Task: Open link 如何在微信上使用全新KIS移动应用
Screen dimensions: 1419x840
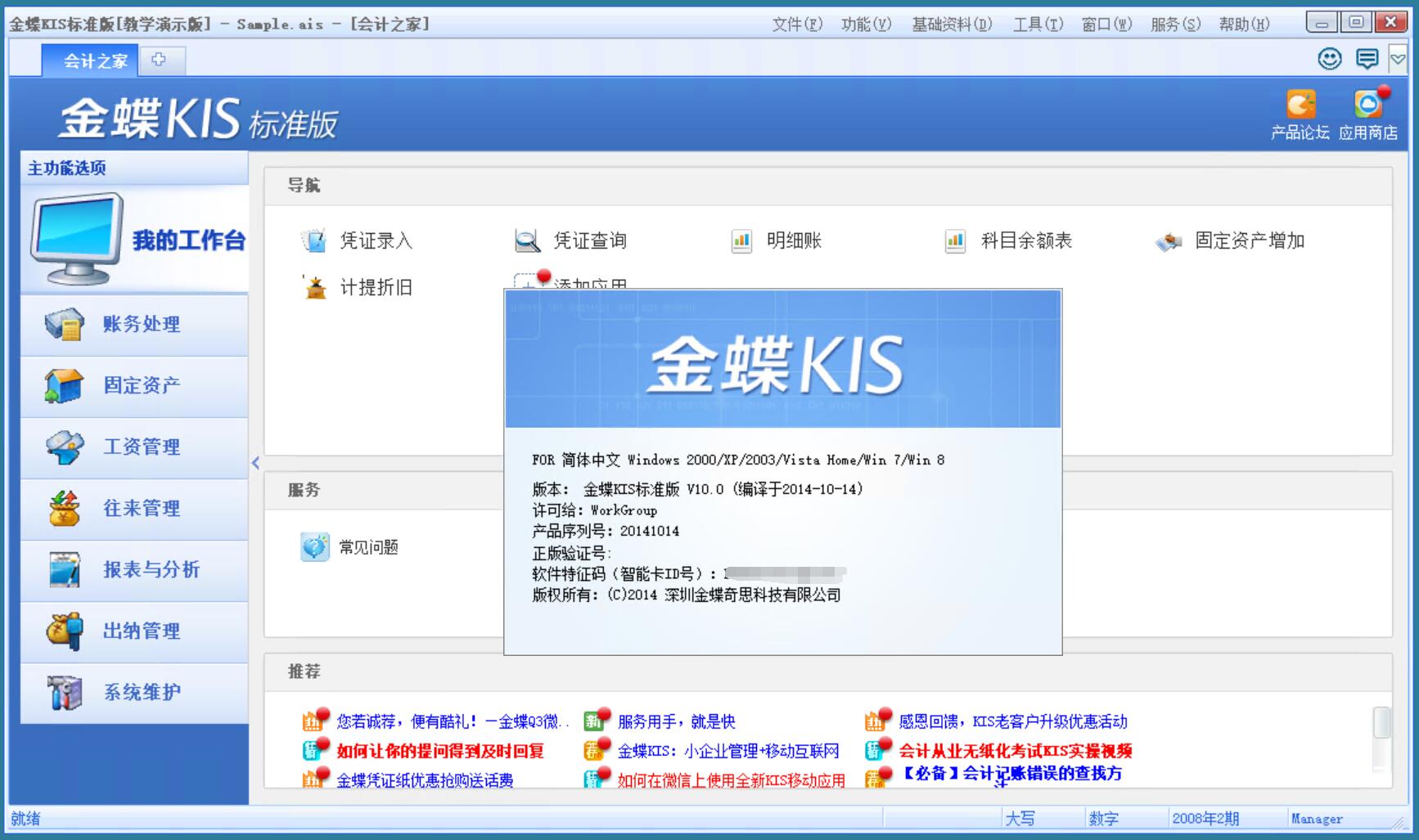Action: [732, 780]
